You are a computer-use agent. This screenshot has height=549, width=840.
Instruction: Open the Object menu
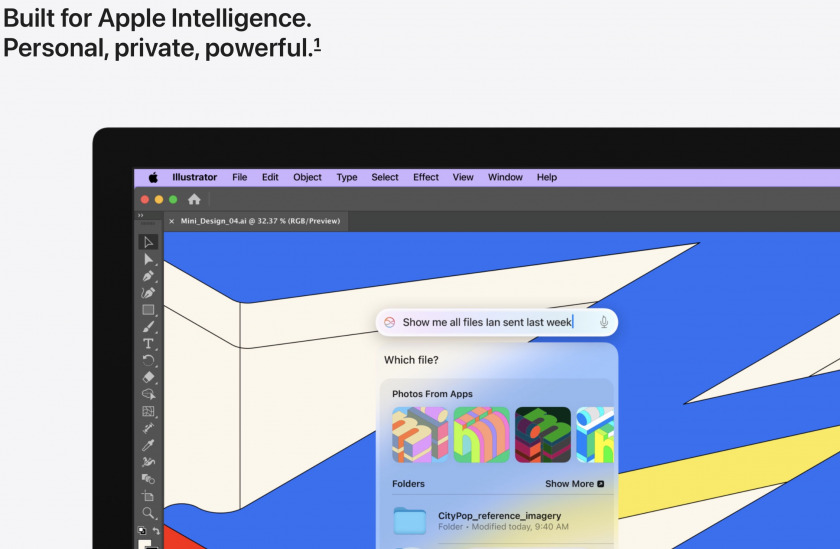coord(308,177)
